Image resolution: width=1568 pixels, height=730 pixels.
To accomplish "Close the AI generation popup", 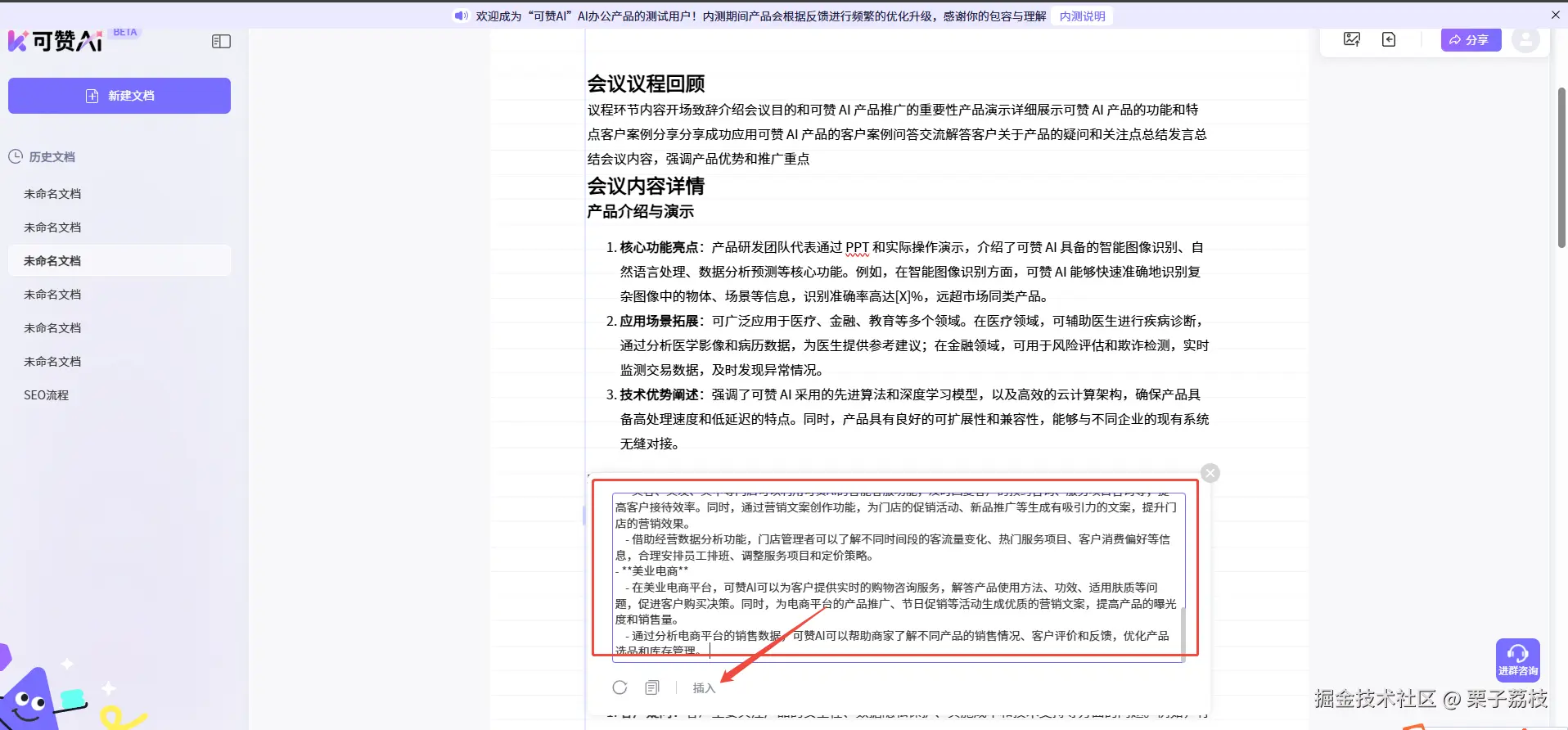I will click(x=1210, y=473).
